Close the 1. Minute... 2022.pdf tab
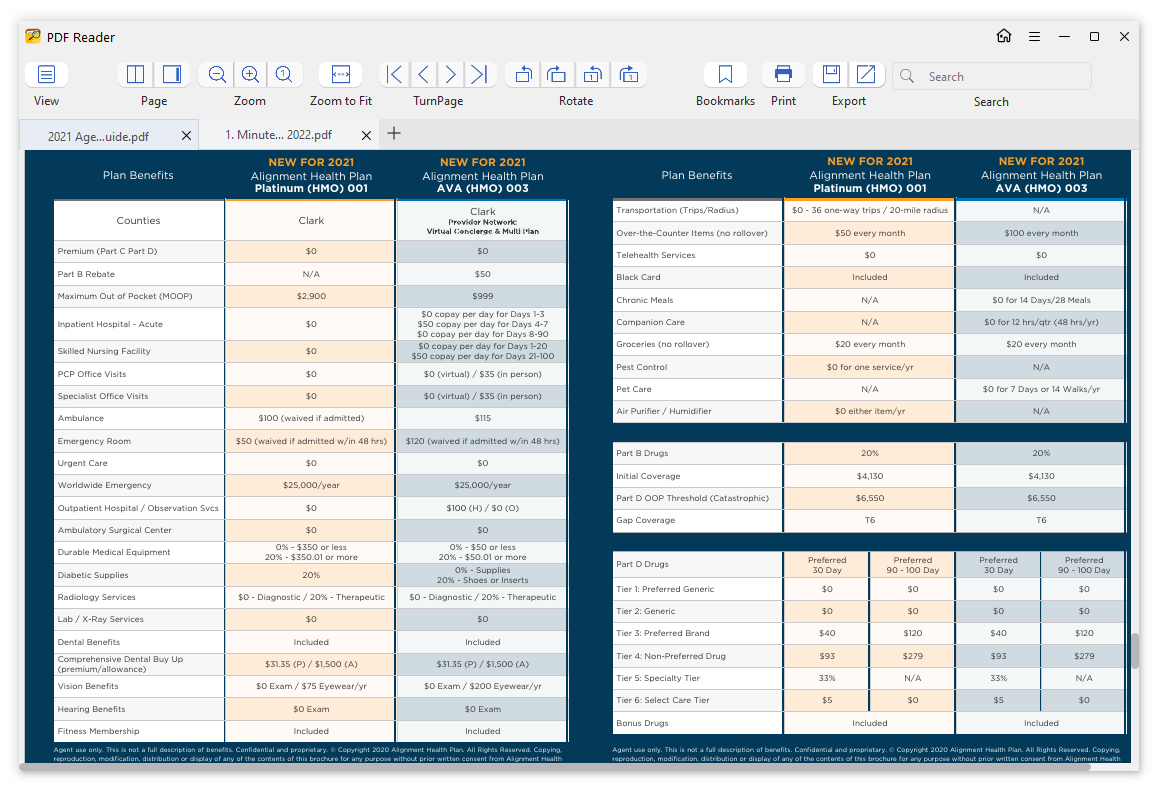The image size is (1156, 788). (366, 136)
